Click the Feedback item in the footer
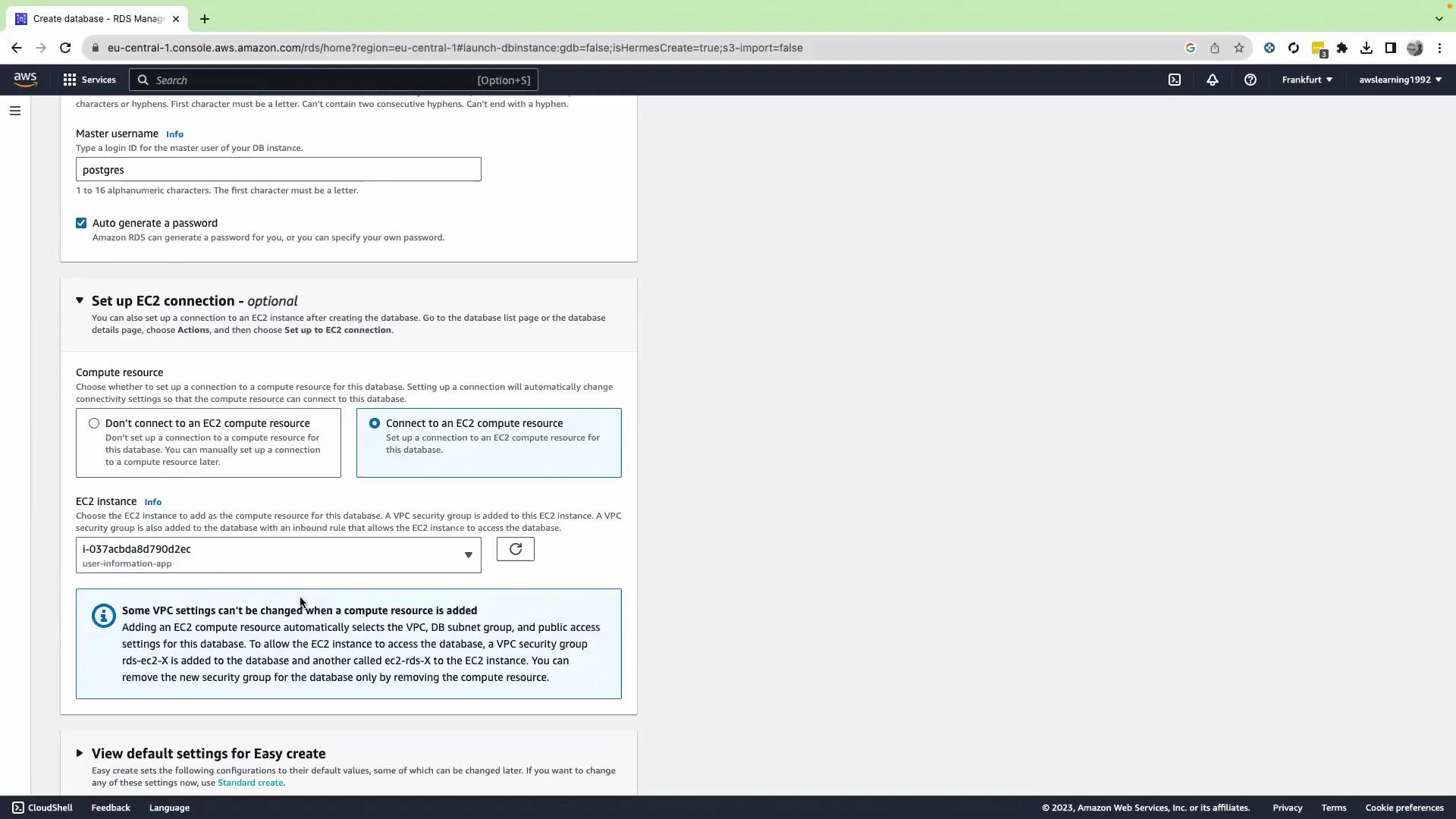Image resolution: width=1456 pixels, height=819 pixels. click(x=110, y=807)
